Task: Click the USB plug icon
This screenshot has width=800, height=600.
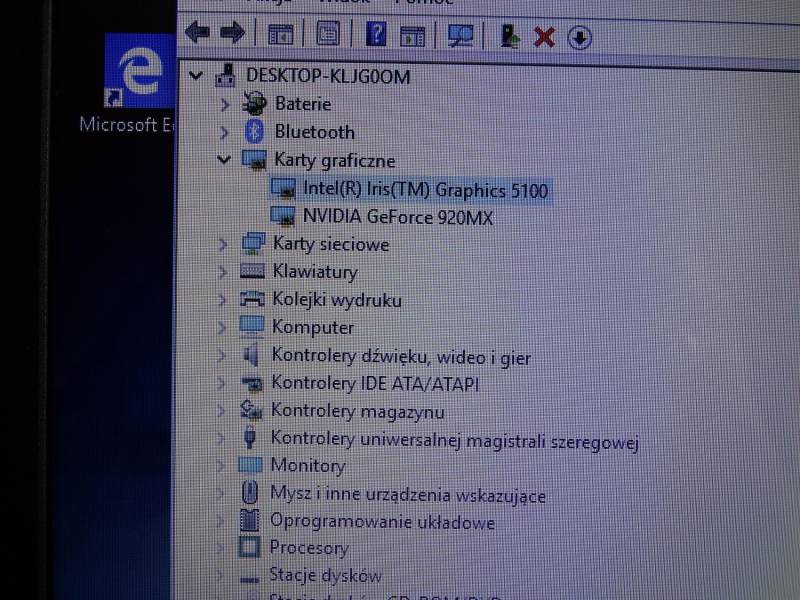Action: coord(249,437)
